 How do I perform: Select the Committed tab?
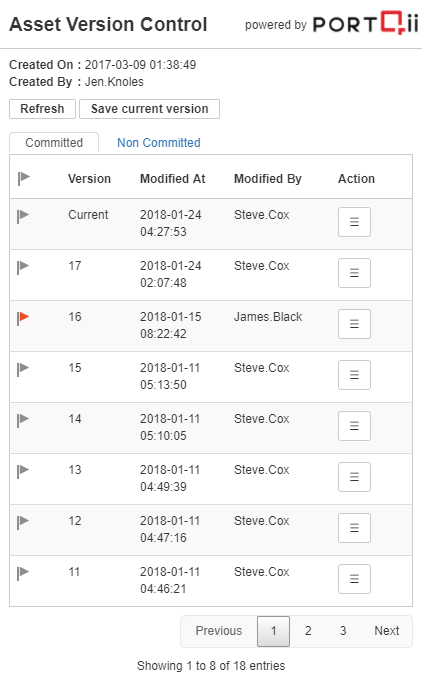(x=54, y=142)
